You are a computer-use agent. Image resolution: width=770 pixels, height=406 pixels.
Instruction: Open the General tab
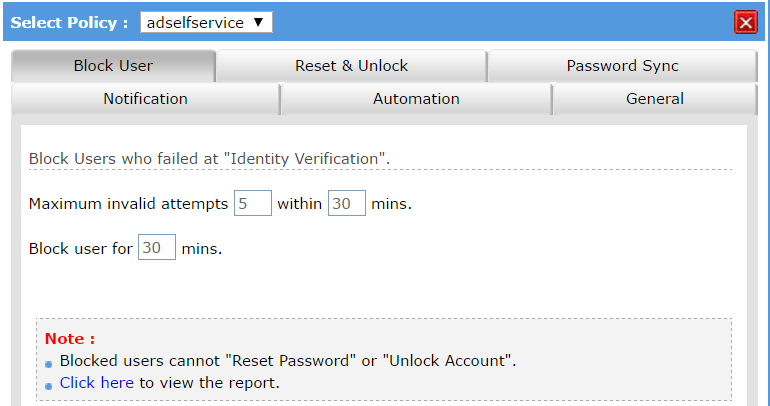tap(655, 99)
